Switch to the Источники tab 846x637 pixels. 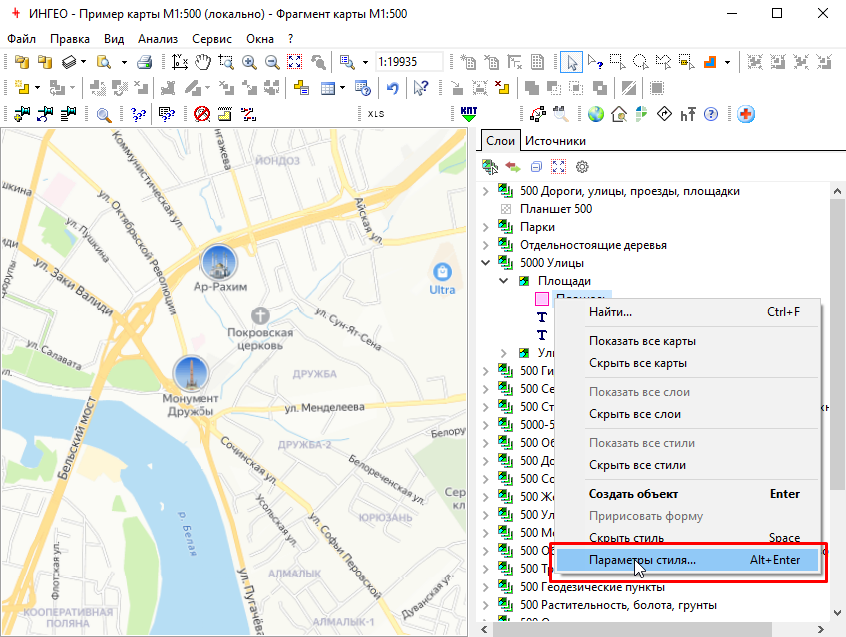tap(555, 141)
